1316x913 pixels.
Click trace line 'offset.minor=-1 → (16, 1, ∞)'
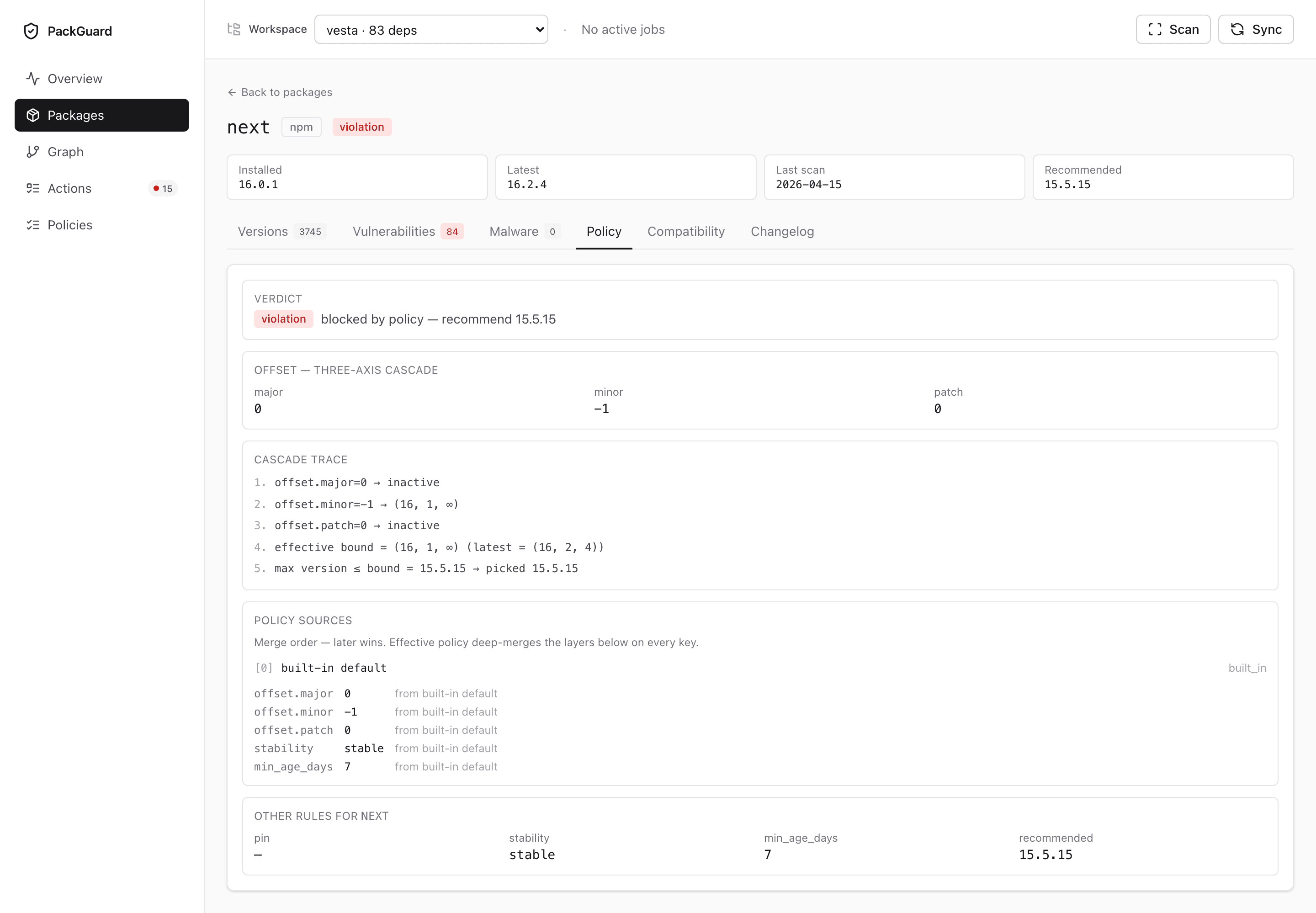366,504
